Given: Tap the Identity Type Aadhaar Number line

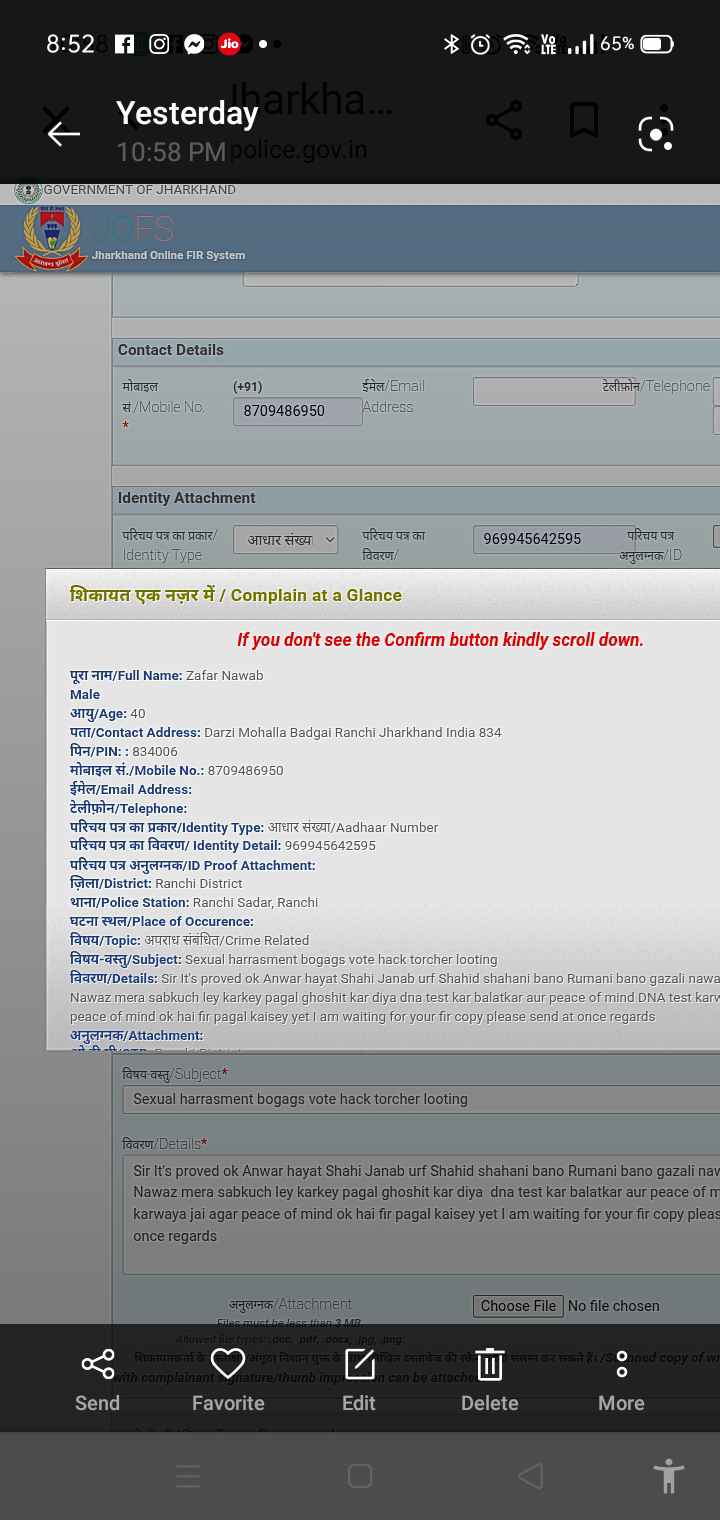Looking at the screenshot, I should pos(254,827).
